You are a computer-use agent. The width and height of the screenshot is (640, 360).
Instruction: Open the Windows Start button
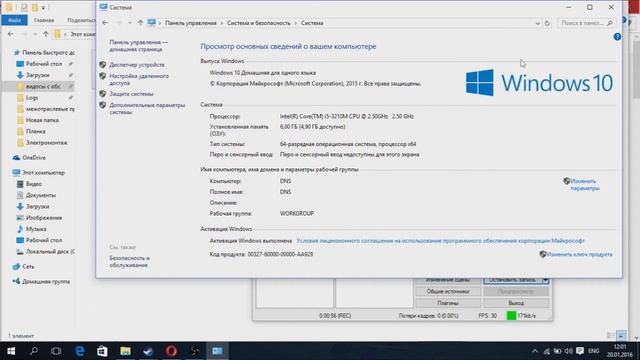point(11,351)
